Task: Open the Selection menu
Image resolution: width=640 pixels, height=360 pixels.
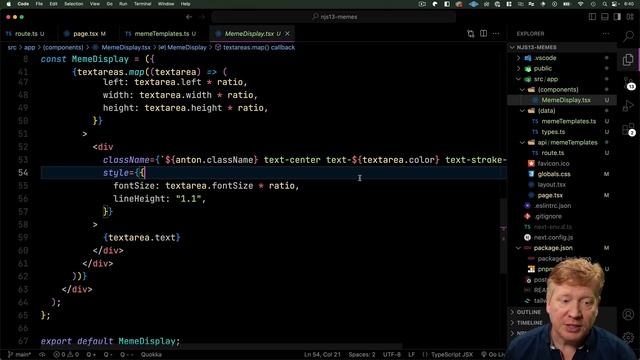Action: coord(73,4)
